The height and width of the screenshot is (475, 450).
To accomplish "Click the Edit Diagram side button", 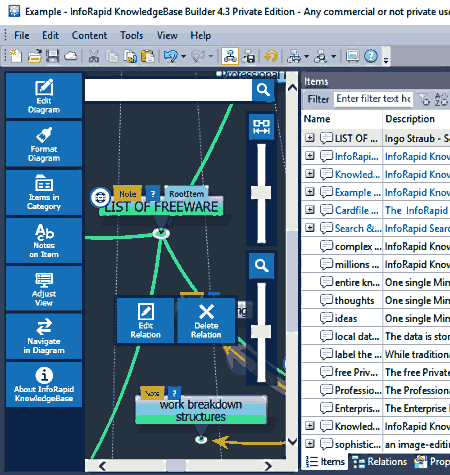I will [x=44, y=95].
